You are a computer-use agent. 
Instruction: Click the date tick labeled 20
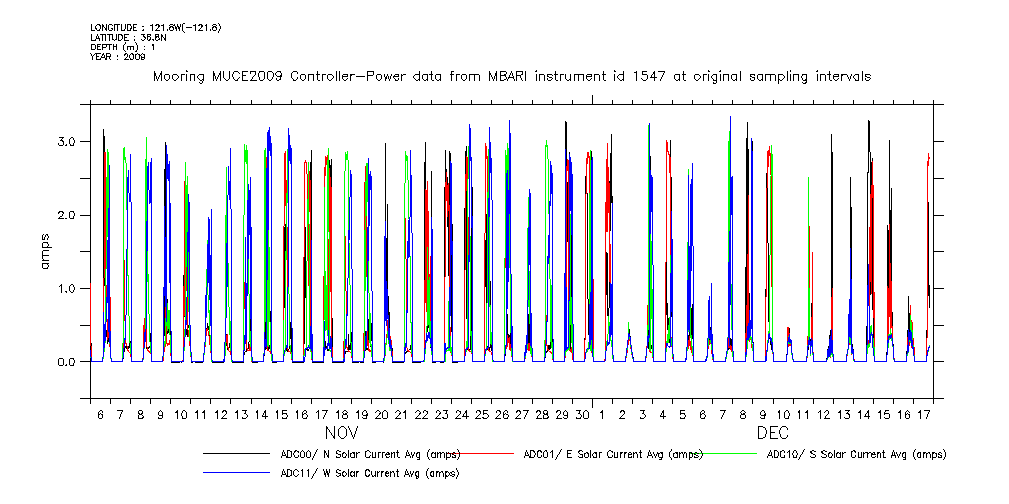(381, 414)
